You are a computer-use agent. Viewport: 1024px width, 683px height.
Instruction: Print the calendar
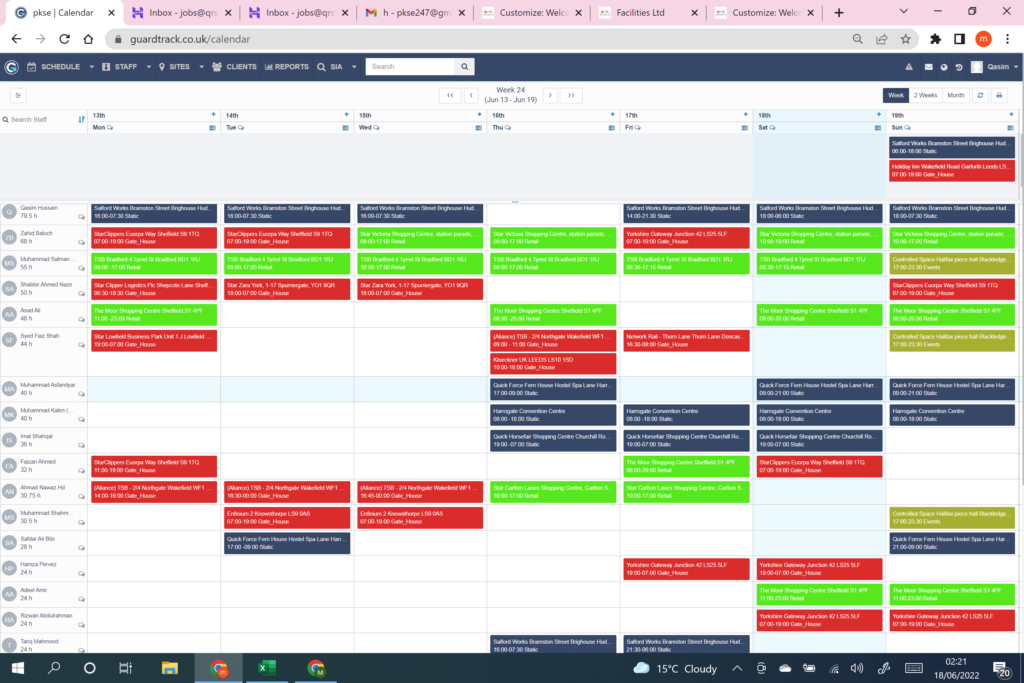coord(999,95)
